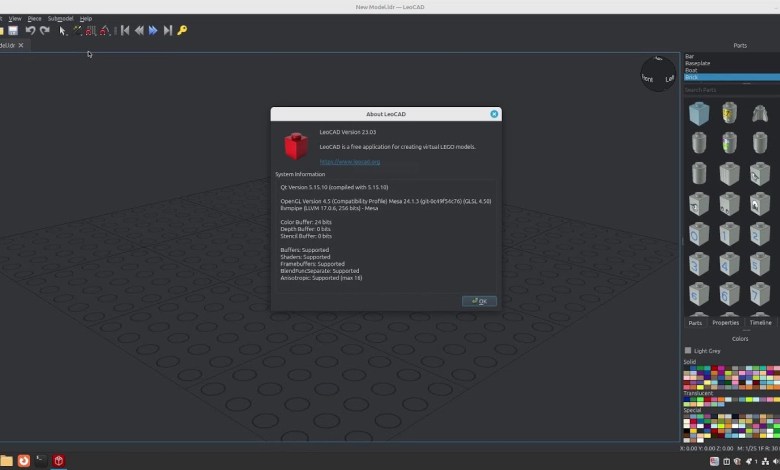Redo the last undone action
The width and height of the screenshot is (780, 470).
(45, 30)
